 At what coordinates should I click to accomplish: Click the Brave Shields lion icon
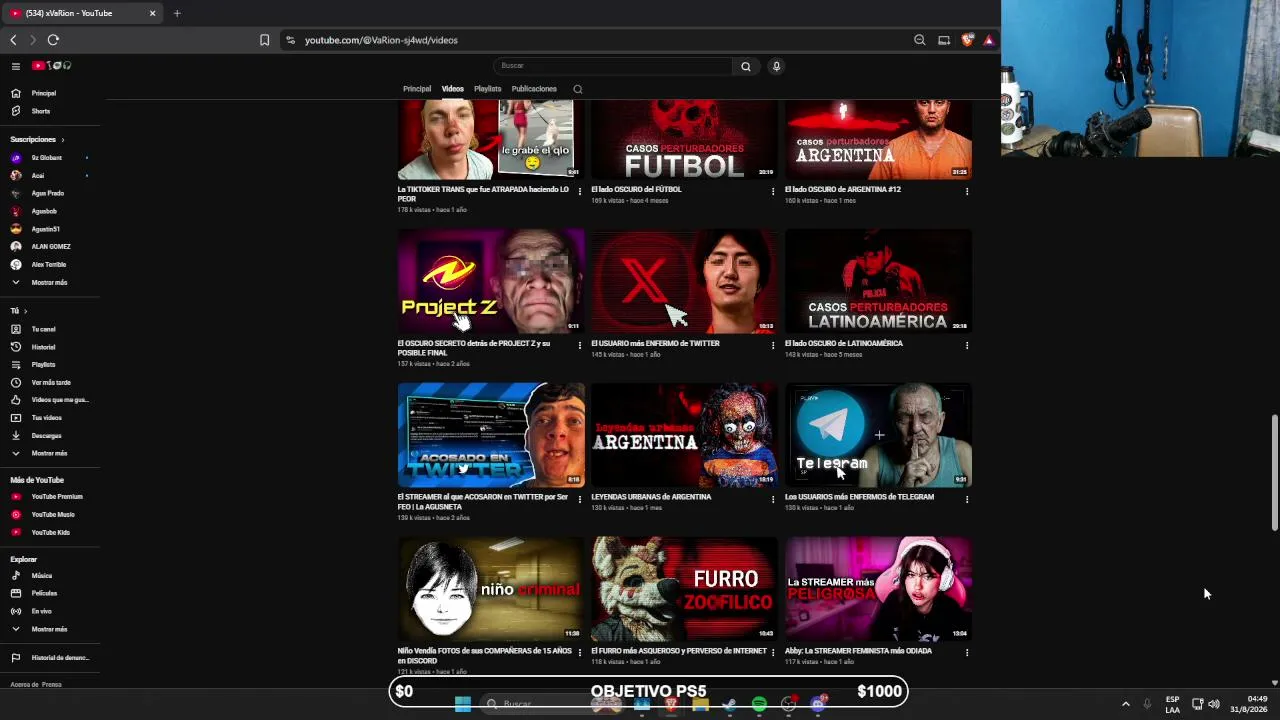coord(967,40)
